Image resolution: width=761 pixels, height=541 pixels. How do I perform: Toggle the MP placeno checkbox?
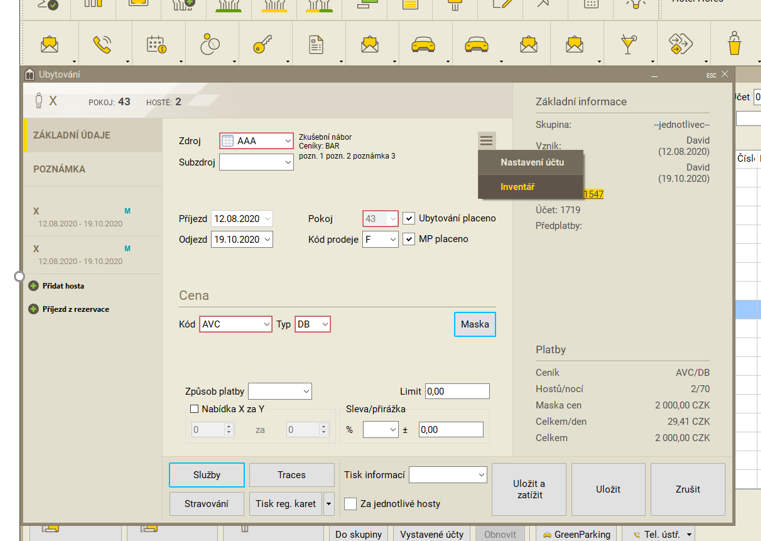(x=409, y=239)
